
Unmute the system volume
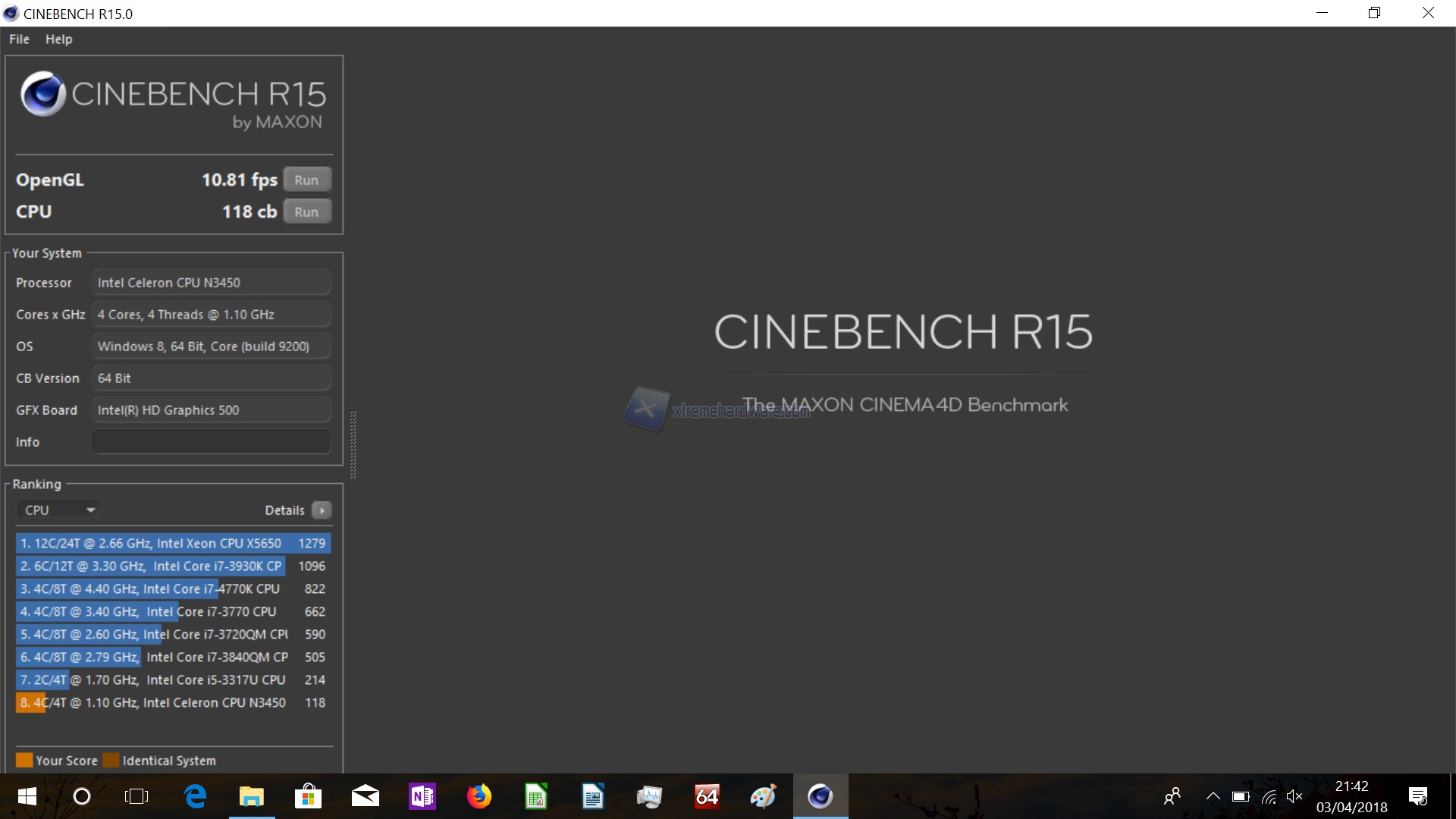tap(1295, 796)
